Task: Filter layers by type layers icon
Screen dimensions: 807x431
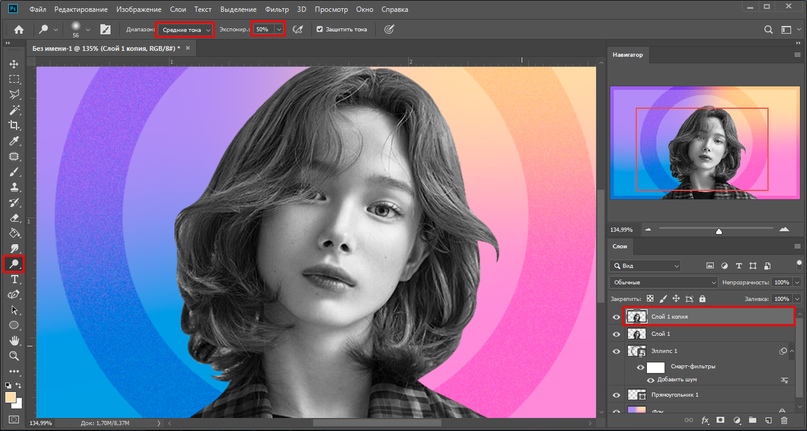Action: [x=739, y=266]
